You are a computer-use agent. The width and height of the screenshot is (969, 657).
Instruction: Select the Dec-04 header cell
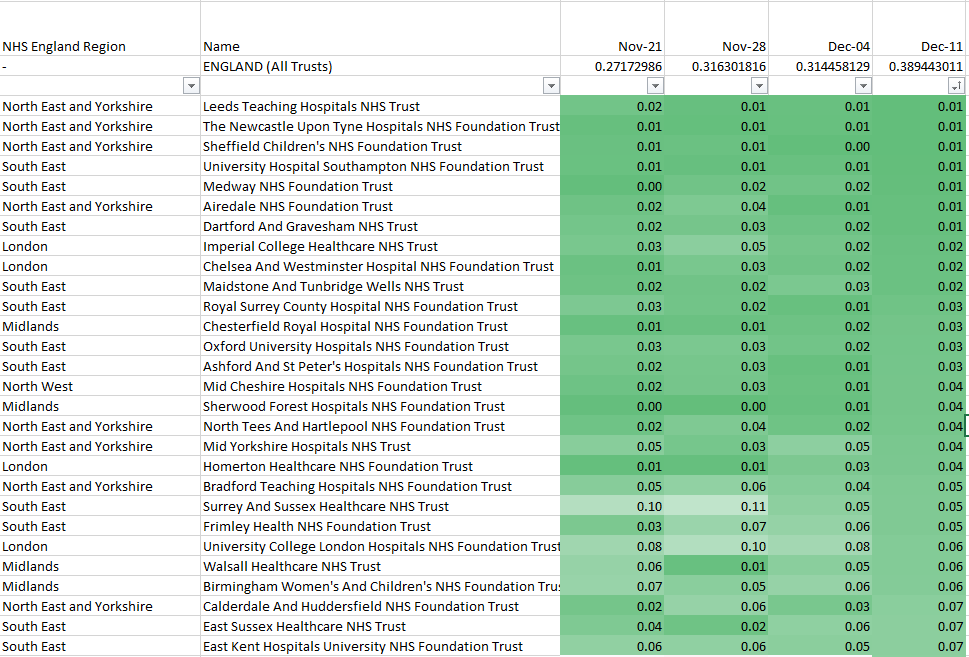(821, 28)
